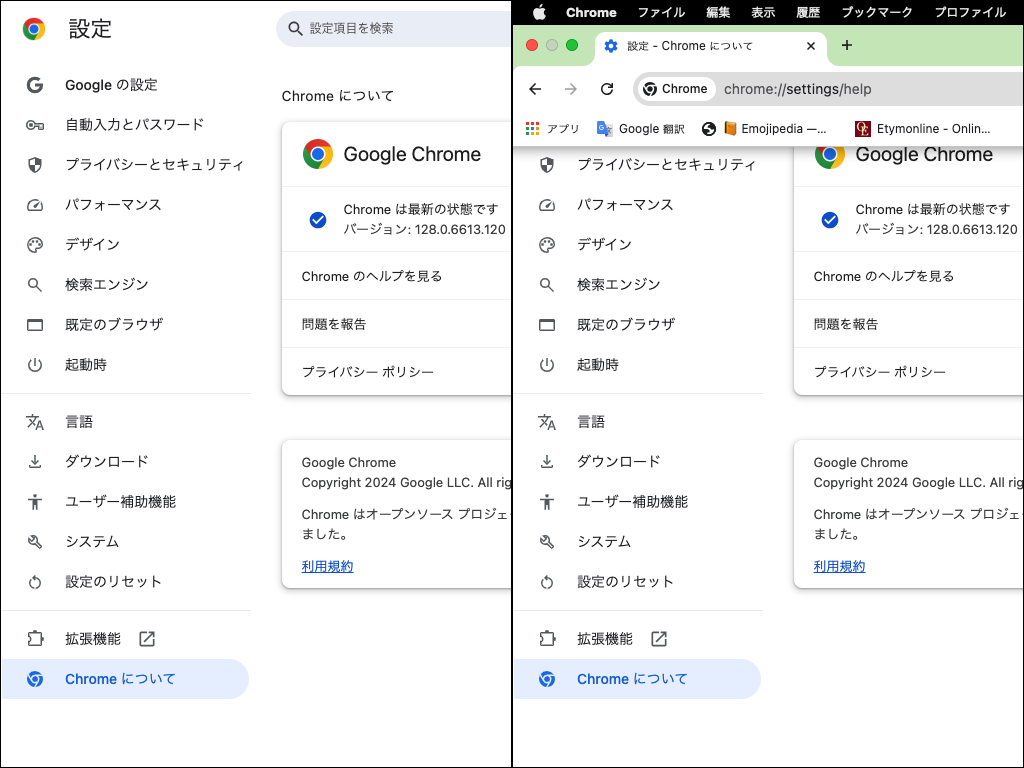Click the browser back arrow
The width and height of the screenshot is (1024, 768).
click(535, 89)
